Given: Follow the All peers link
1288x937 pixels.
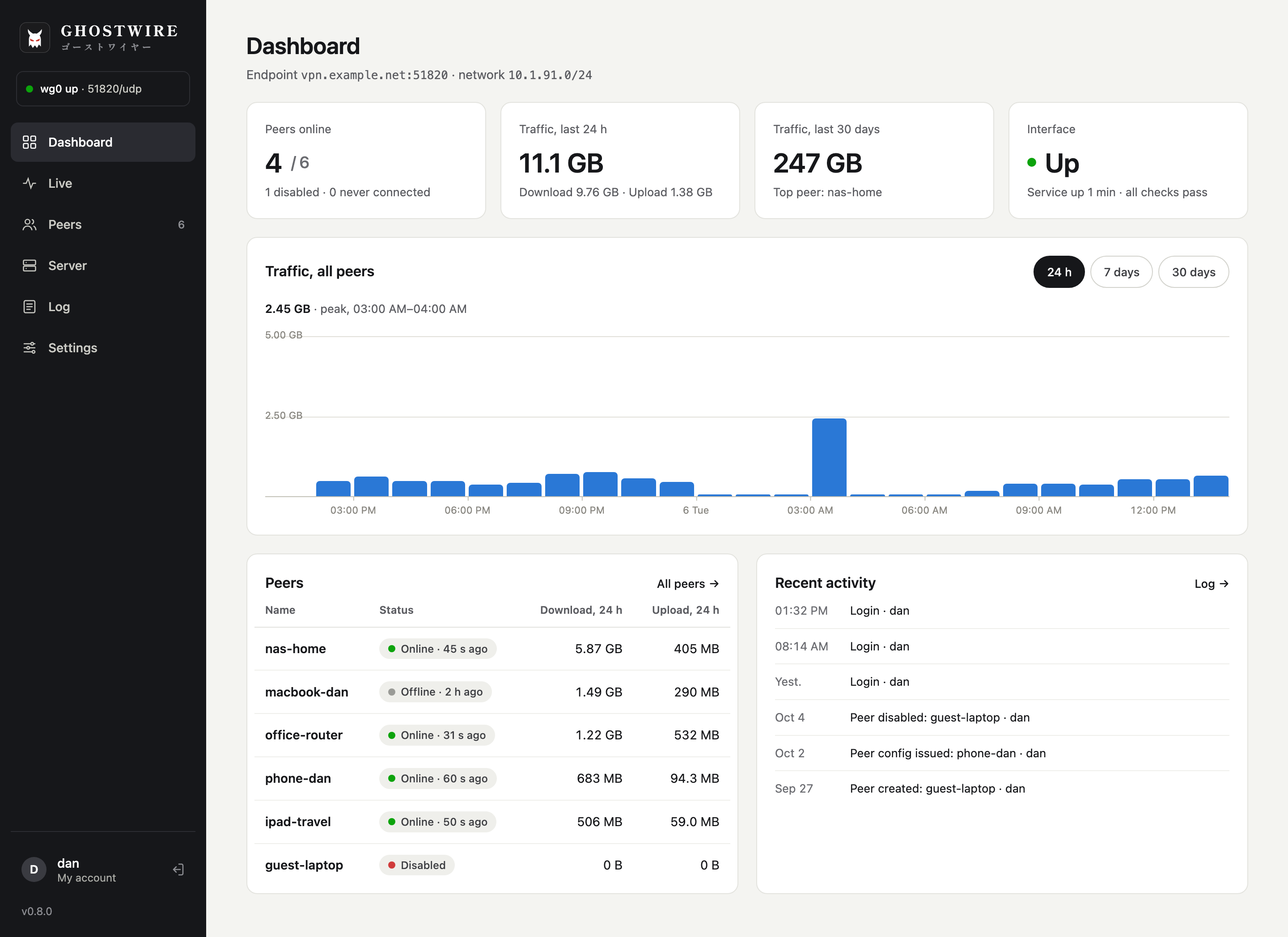Looking at the screenshot, I should coord(688,583).
